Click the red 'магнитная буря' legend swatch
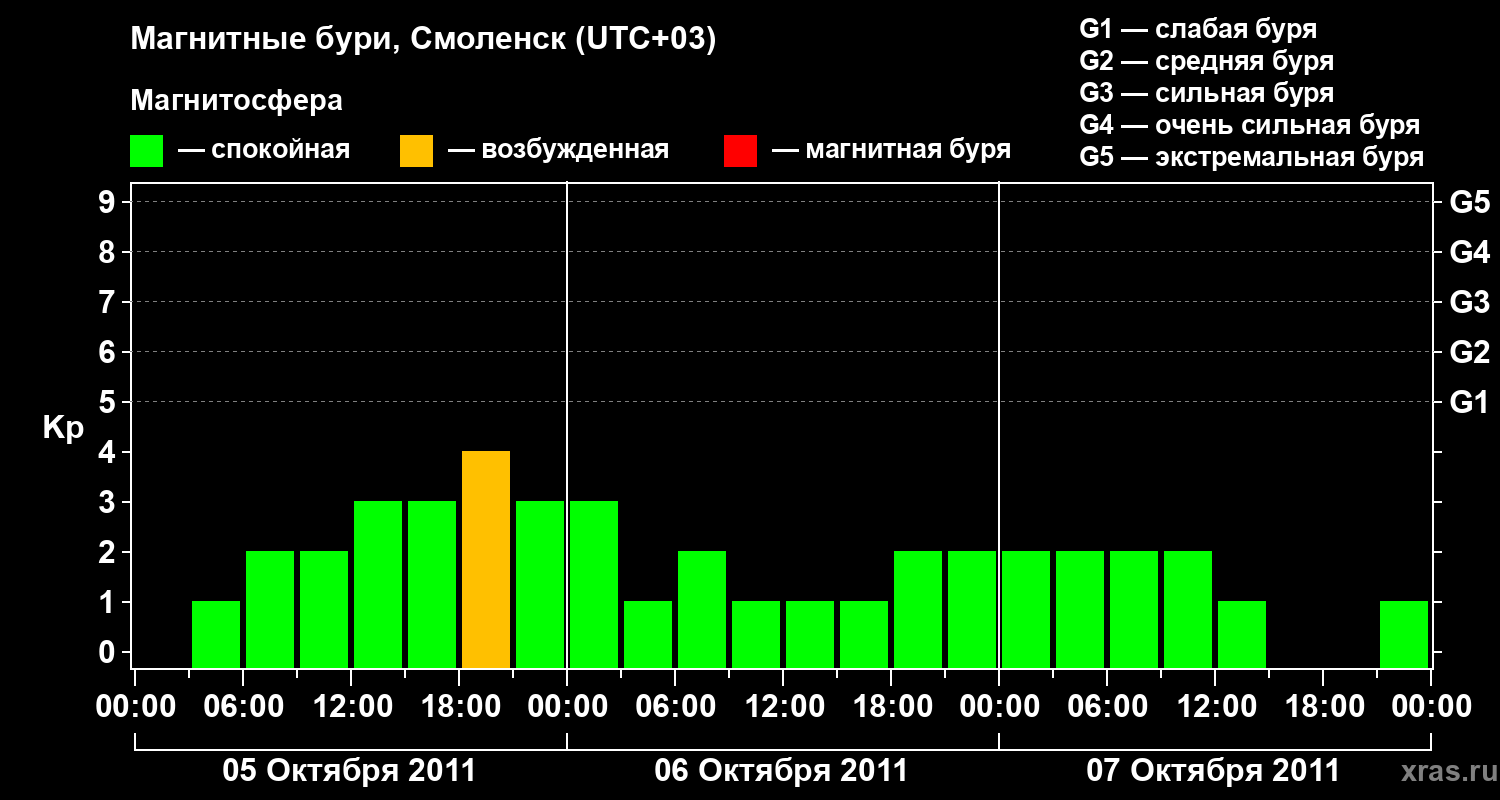The width and height of the screenshot is (1500, 800). click(x=741, y=151)
